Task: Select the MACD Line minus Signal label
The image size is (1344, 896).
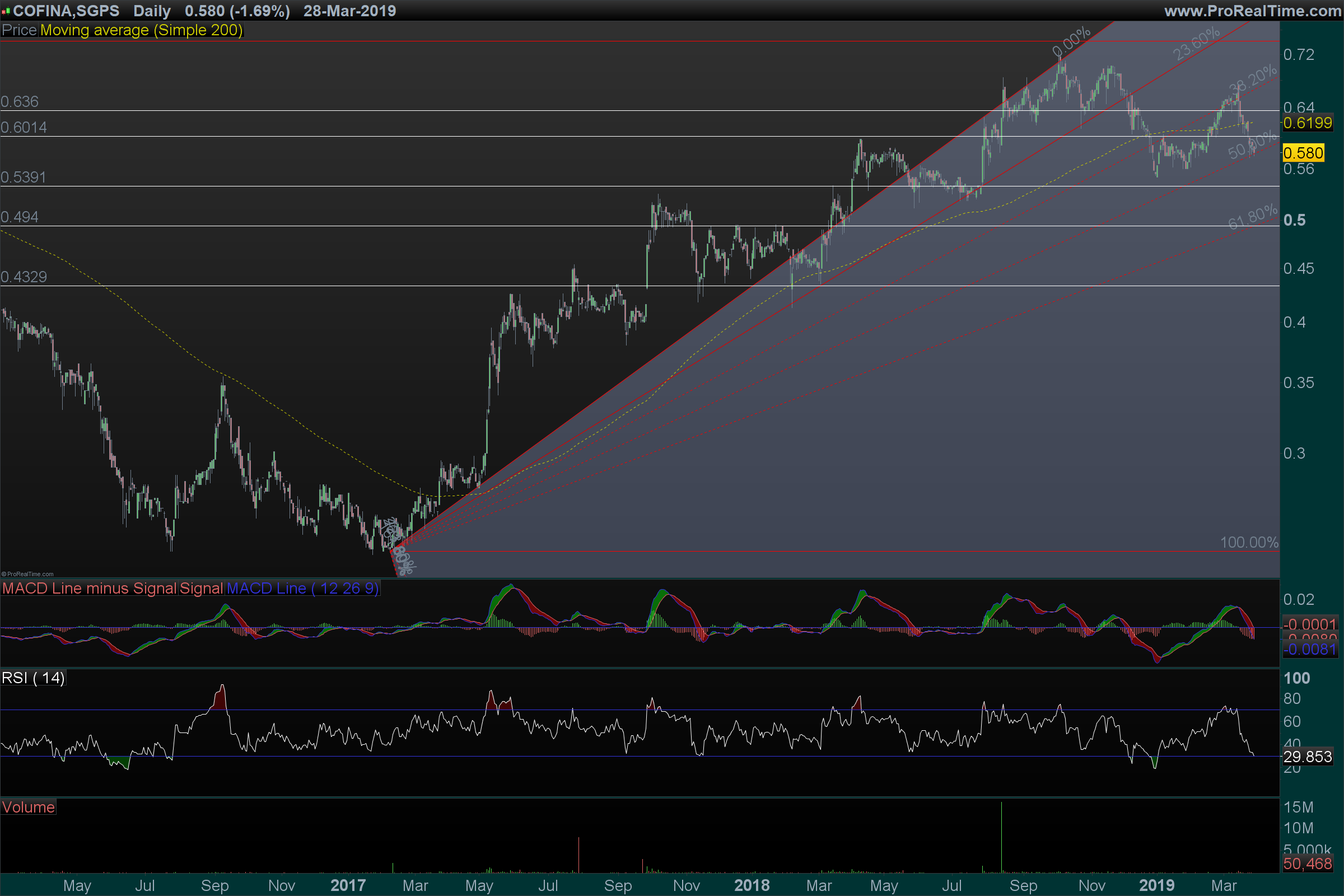Action: [x=89, y=588]
